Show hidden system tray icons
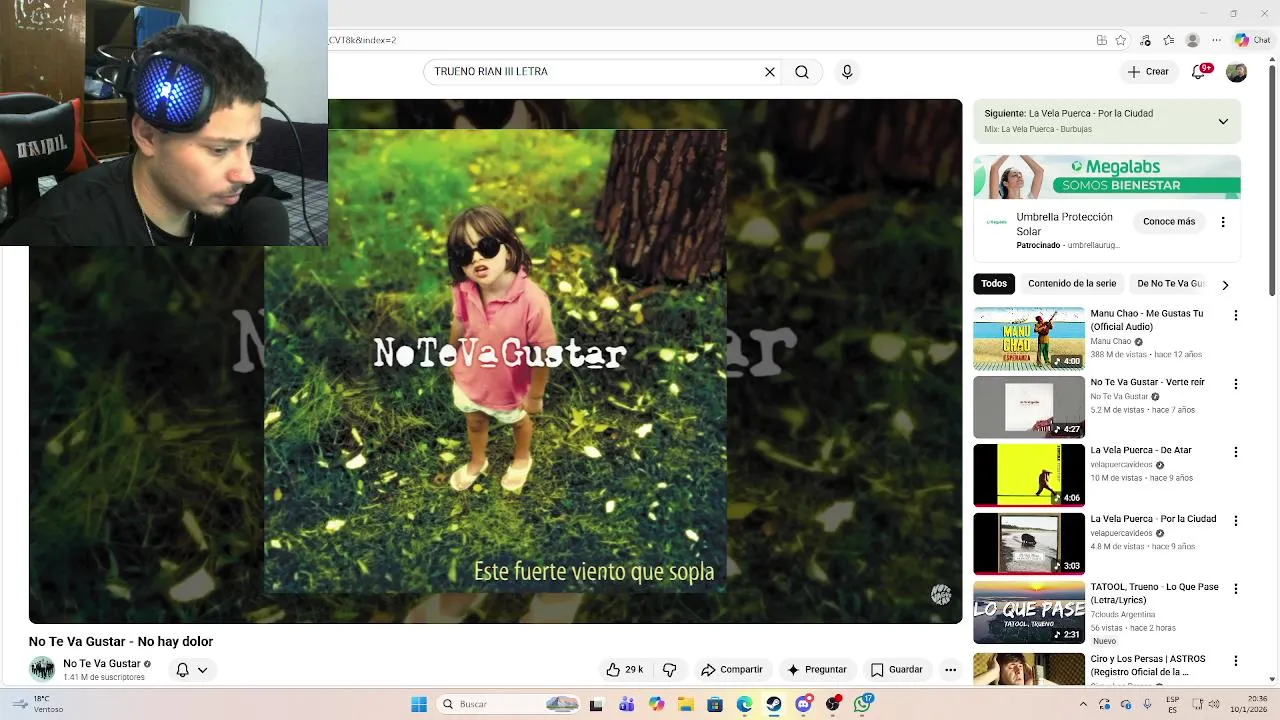Viewport: 1280px width, 720px height. 1083,704
